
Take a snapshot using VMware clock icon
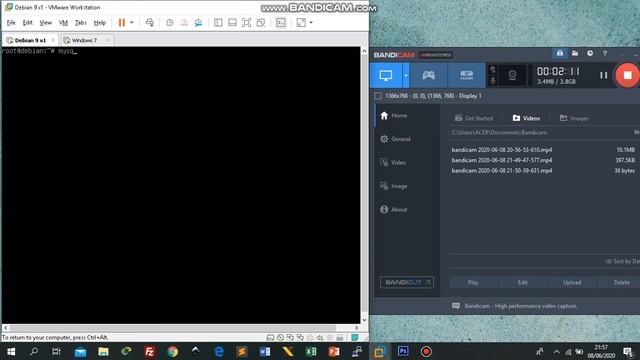170,22
